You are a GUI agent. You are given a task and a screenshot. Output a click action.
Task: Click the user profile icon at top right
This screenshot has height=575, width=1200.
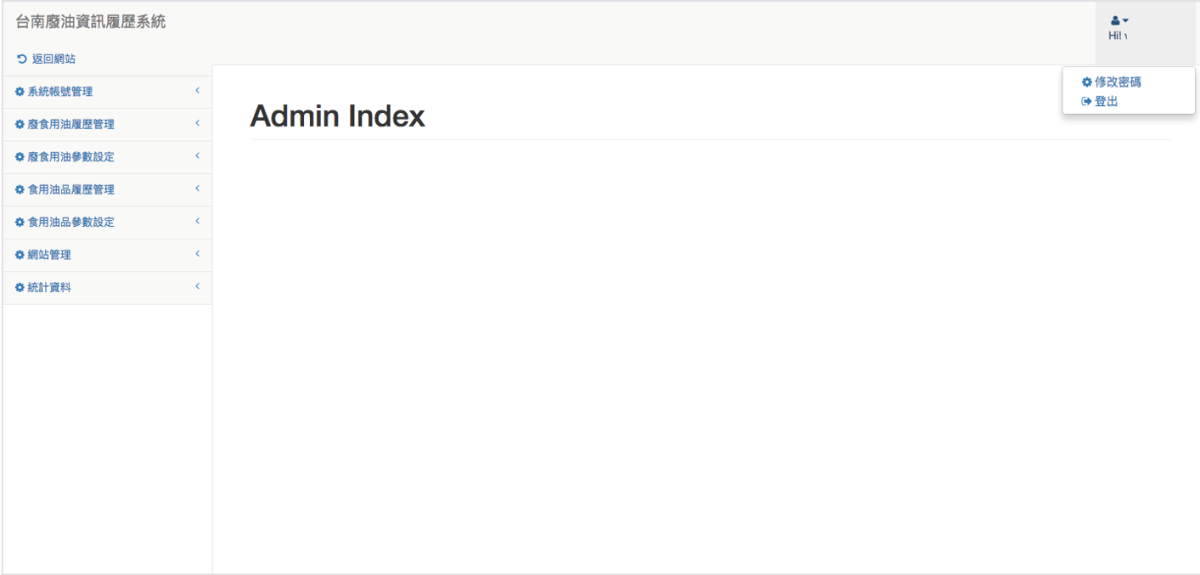pos(1115,20)
